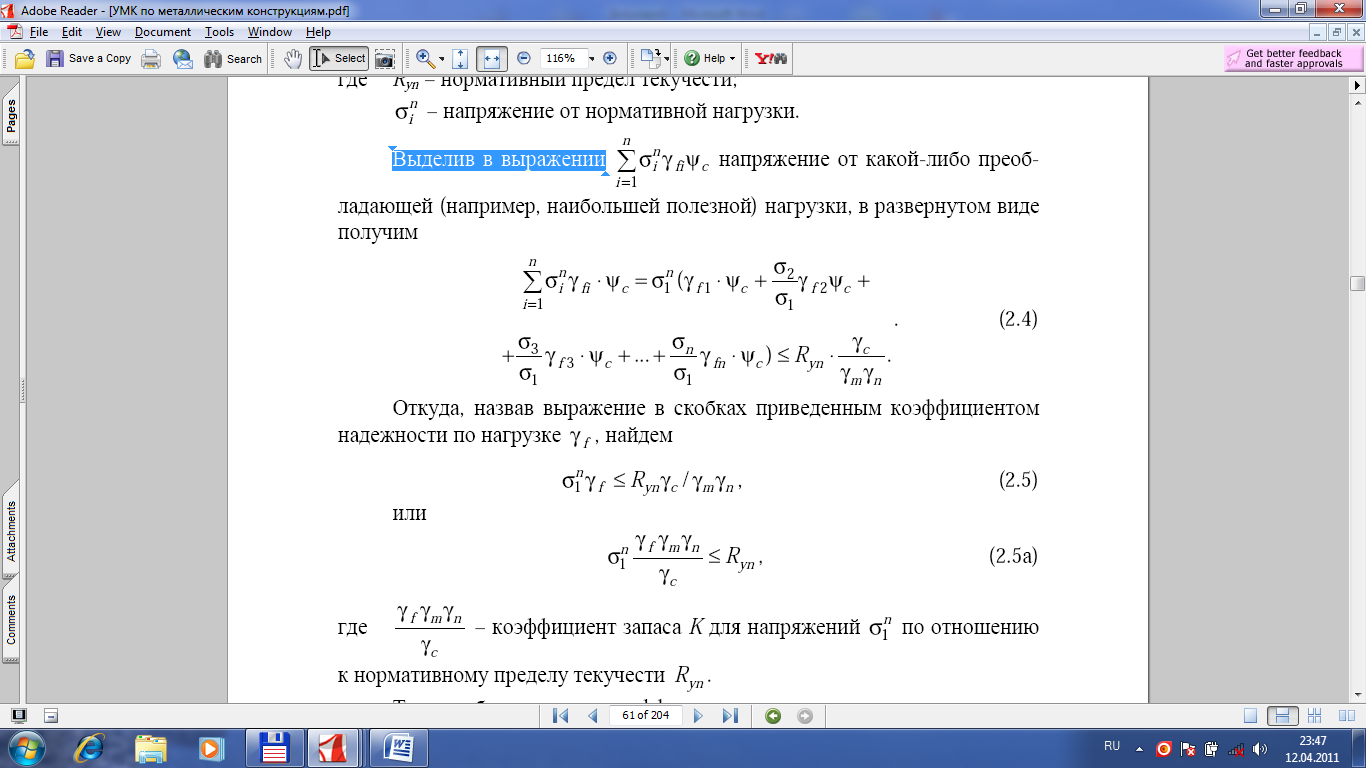This screenshot has width=1366, height=768.
Task: Click the RU language indicator
Action: (1112, 746)
